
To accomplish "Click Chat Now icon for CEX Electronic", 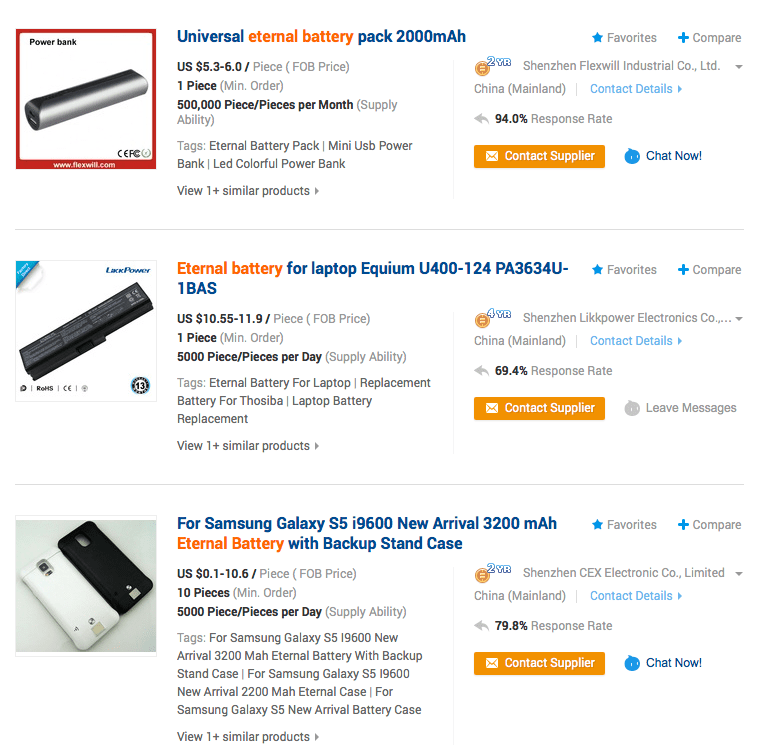I will [632, 663].
